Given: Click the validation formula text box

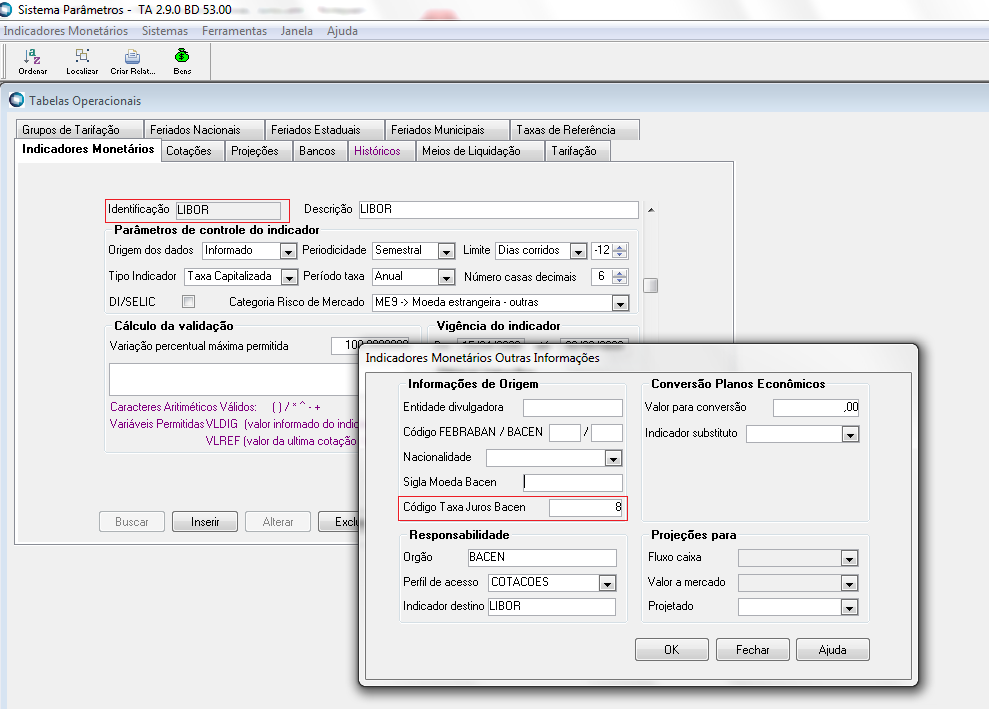Looking at the screenshot, I should tap(235, 379).
